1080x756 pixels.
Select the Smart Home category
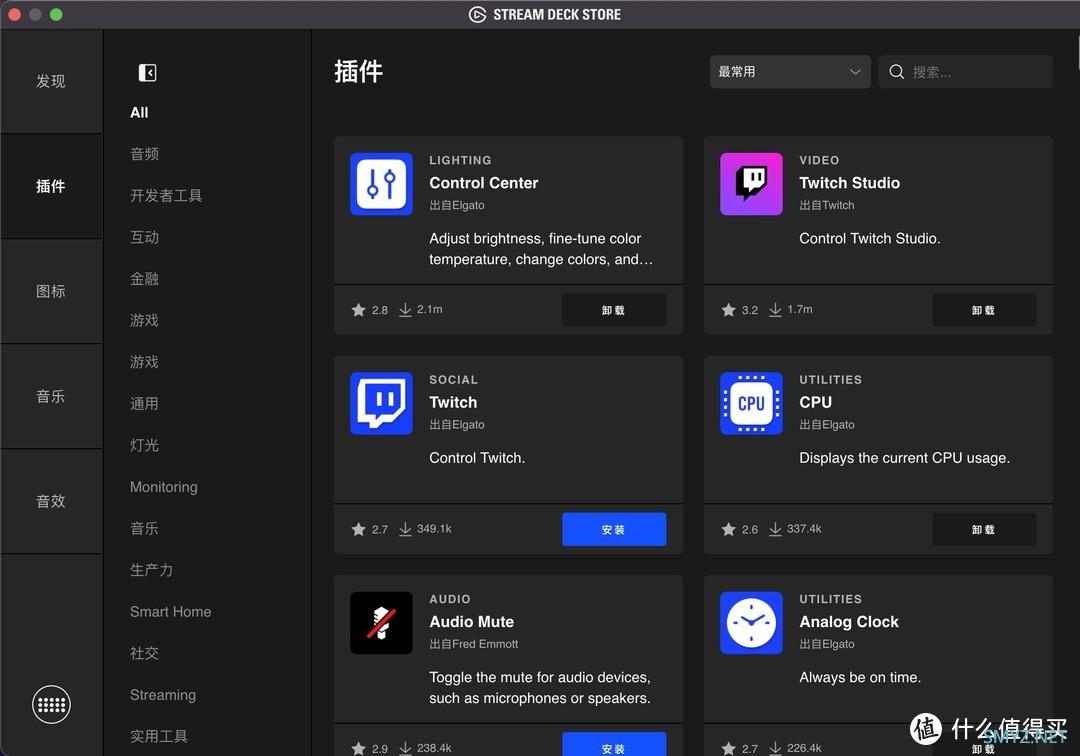tap(171, 611)
